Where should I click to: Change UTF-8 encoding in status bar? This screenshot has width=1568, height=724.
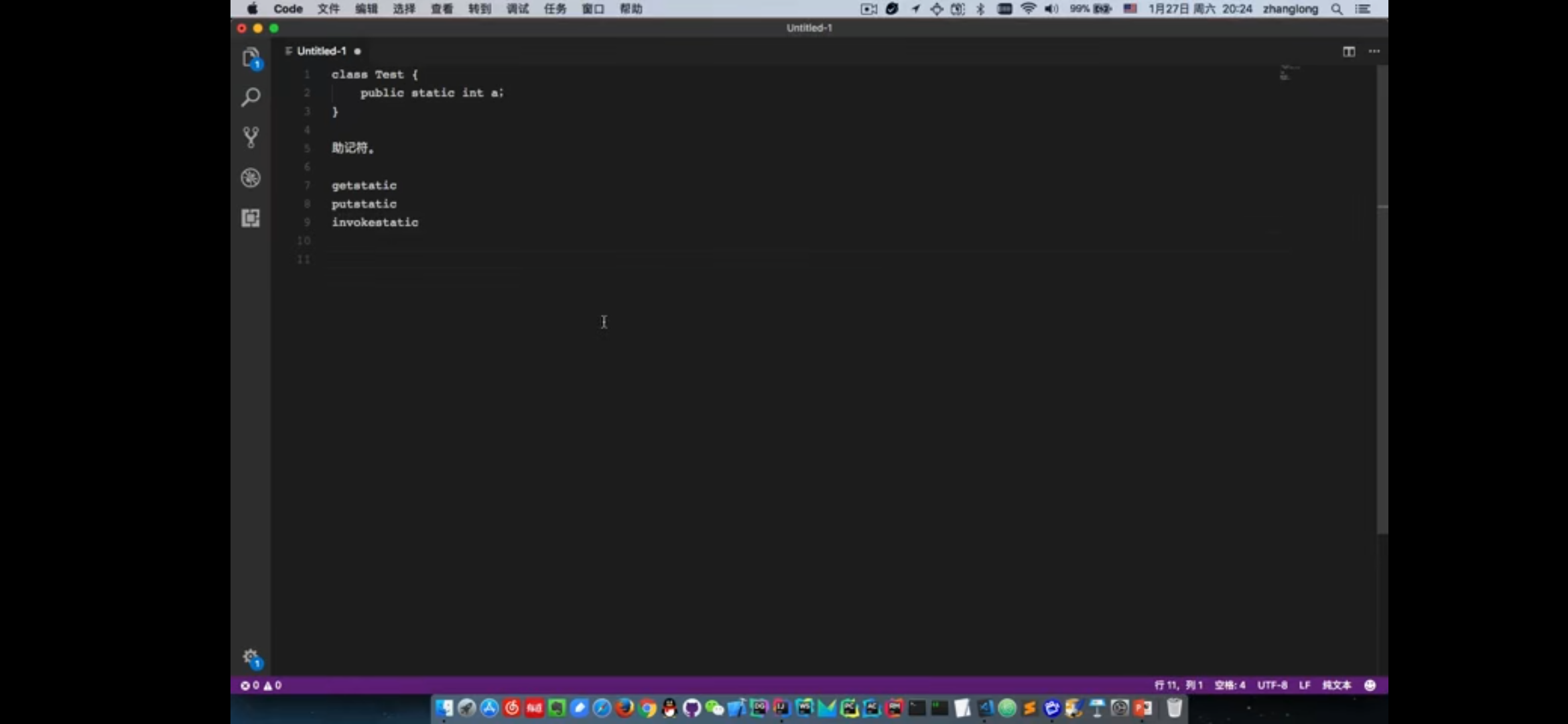click(1272, 685)
